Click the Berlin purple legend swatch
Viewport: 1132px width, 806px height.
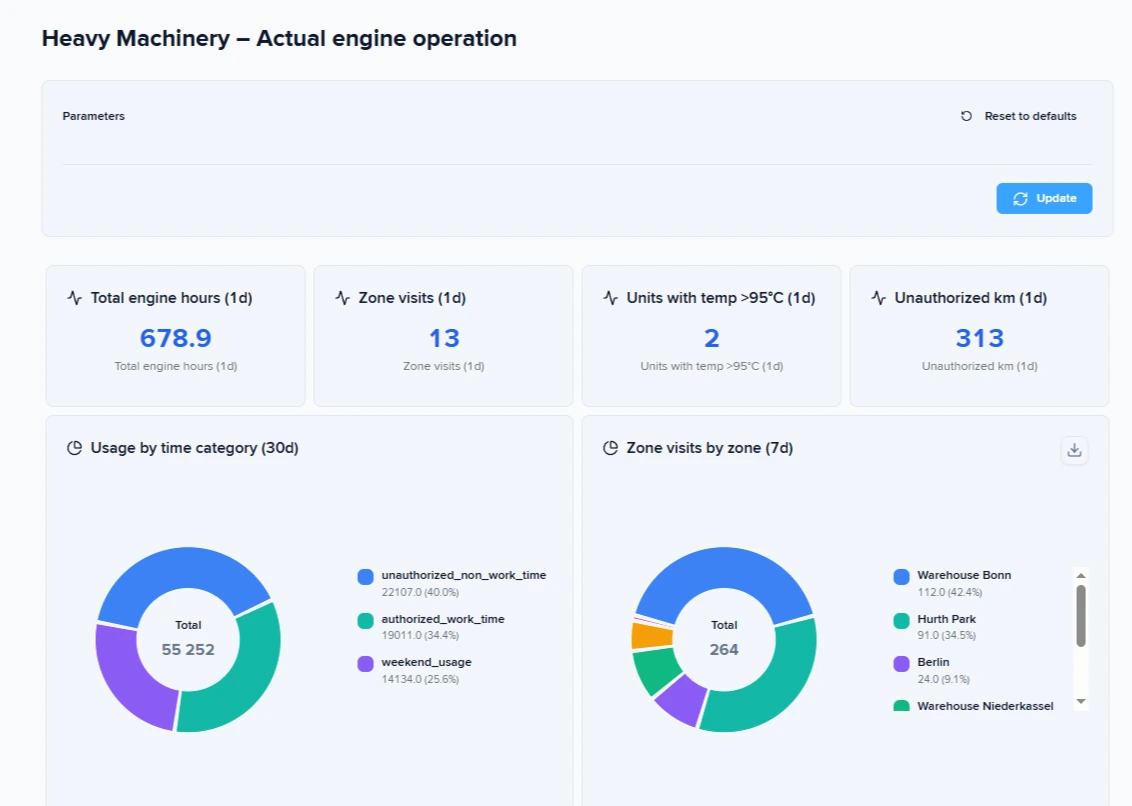click(x=901, y=663)
